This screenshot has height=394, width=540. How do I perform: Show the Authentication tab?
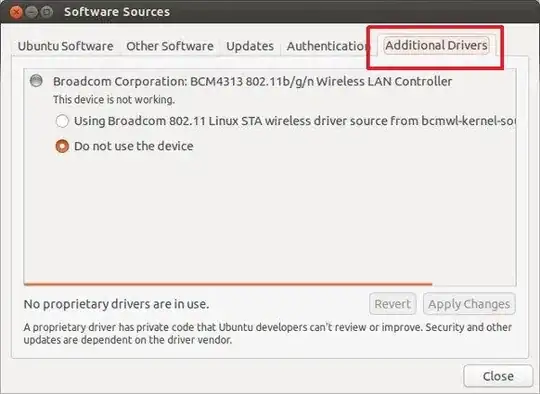(x=327, y=46)
